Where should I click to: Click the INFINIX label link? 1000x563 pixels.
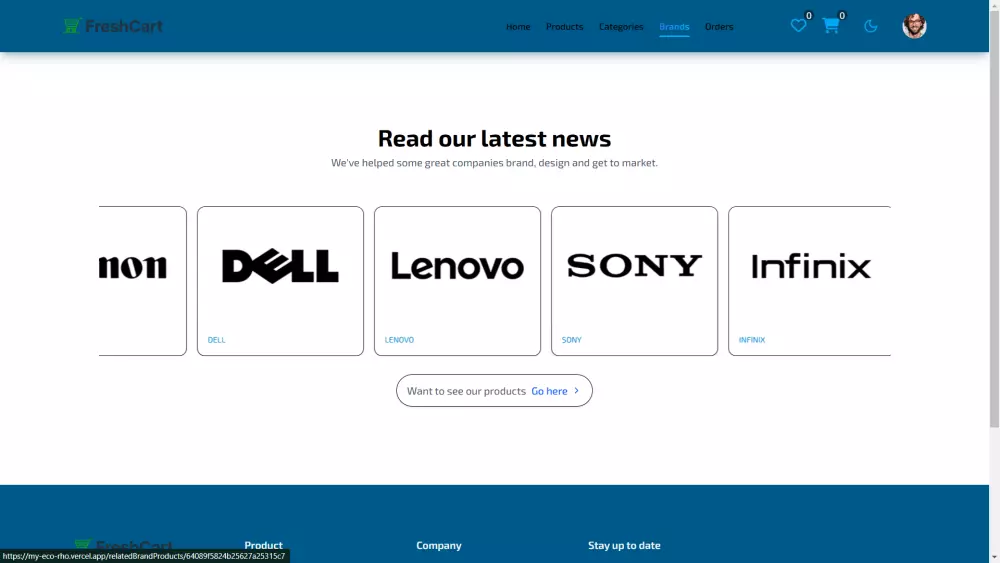pyautogui.click(x=752, y=340)
